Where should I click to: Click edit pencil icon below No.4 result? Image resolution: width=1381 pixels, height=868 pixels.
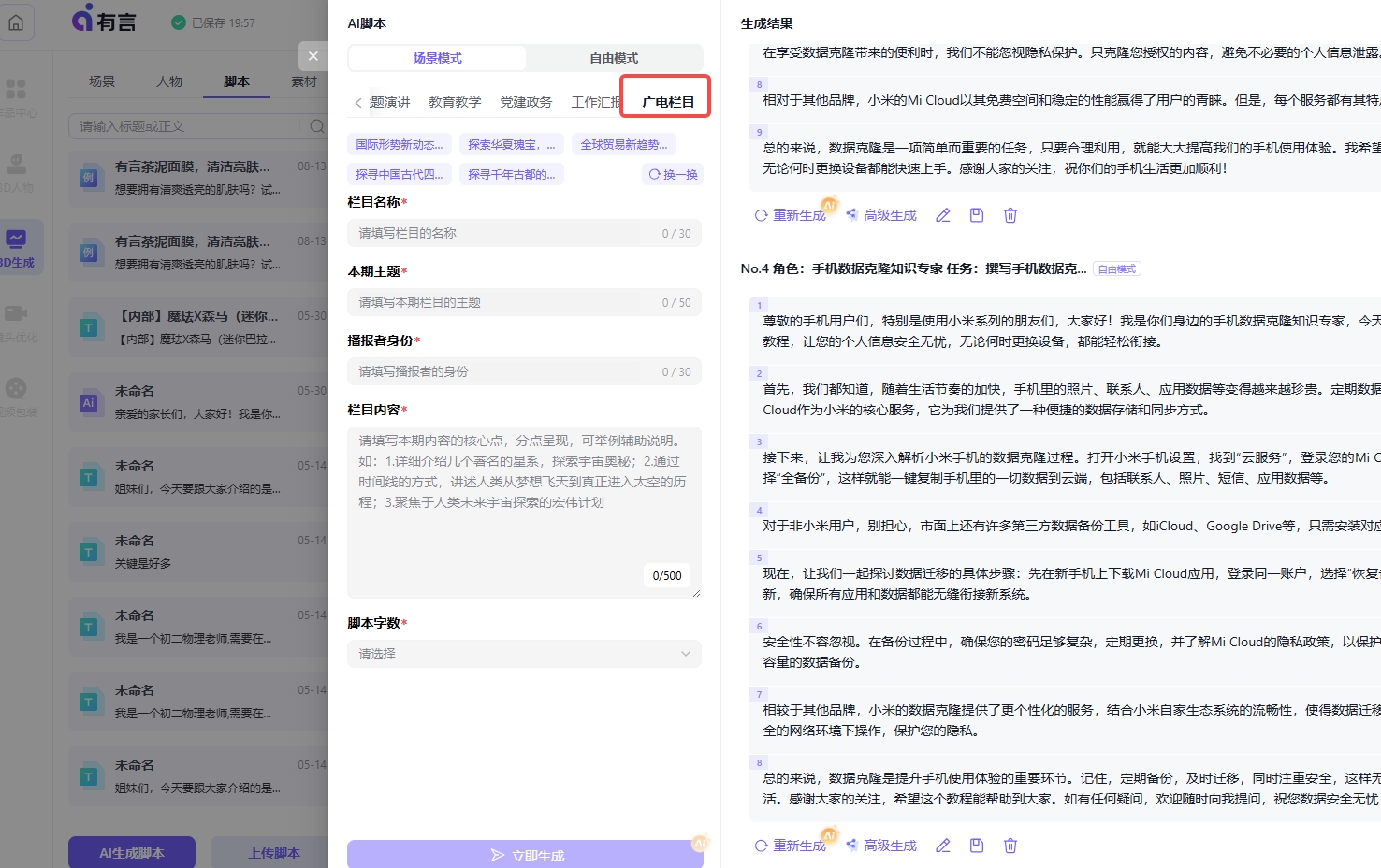[x=943, y=846]
